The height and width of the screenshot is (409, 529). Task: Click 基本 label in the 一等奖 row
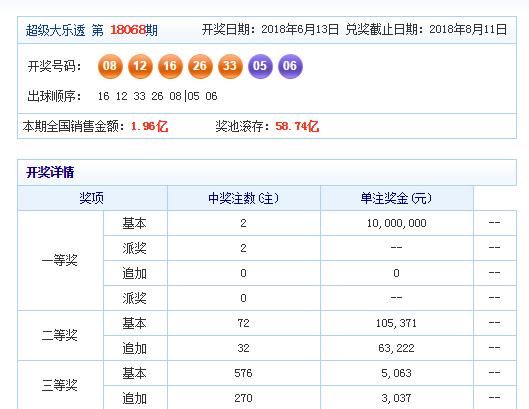pyautogui.click(x=134, y=223)
